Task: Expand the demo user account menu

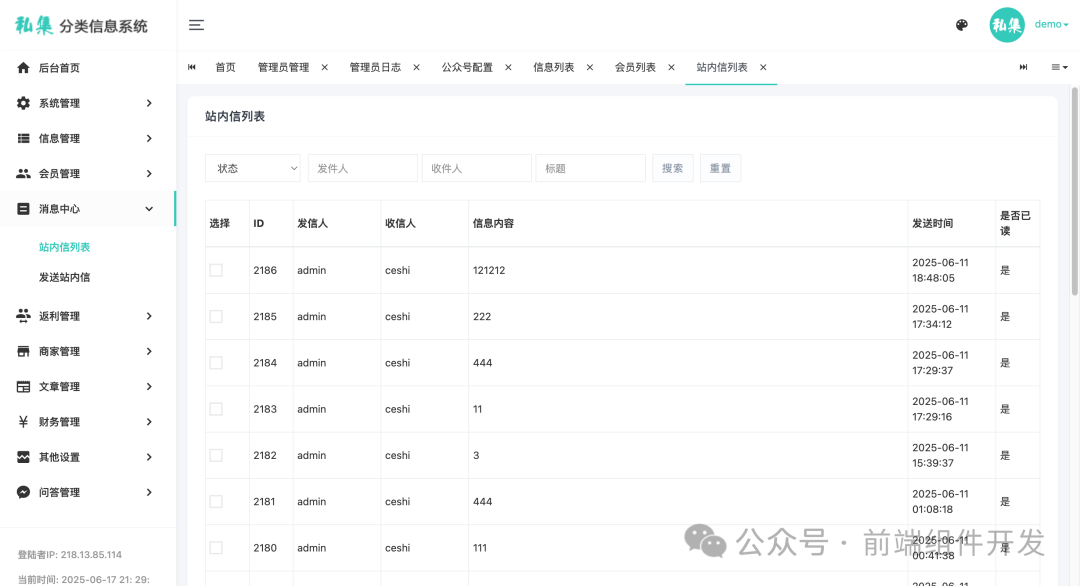Action: [x=1049, y=25]
